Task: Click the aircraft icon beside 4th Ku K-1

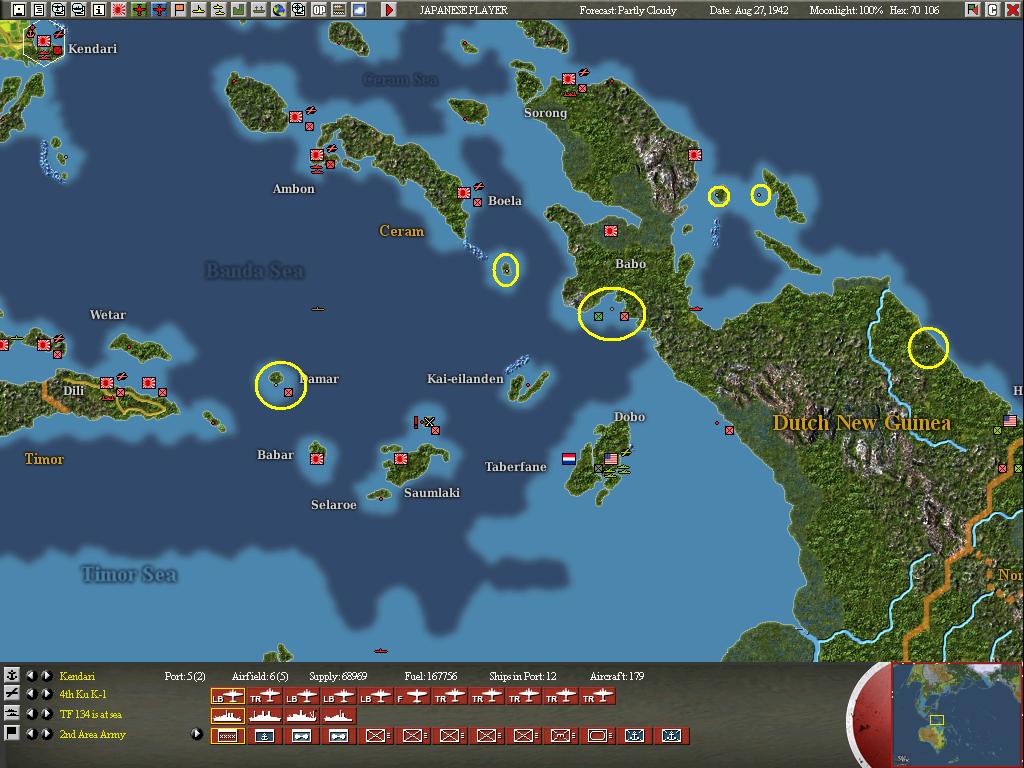Action: (x=11, y=694)
